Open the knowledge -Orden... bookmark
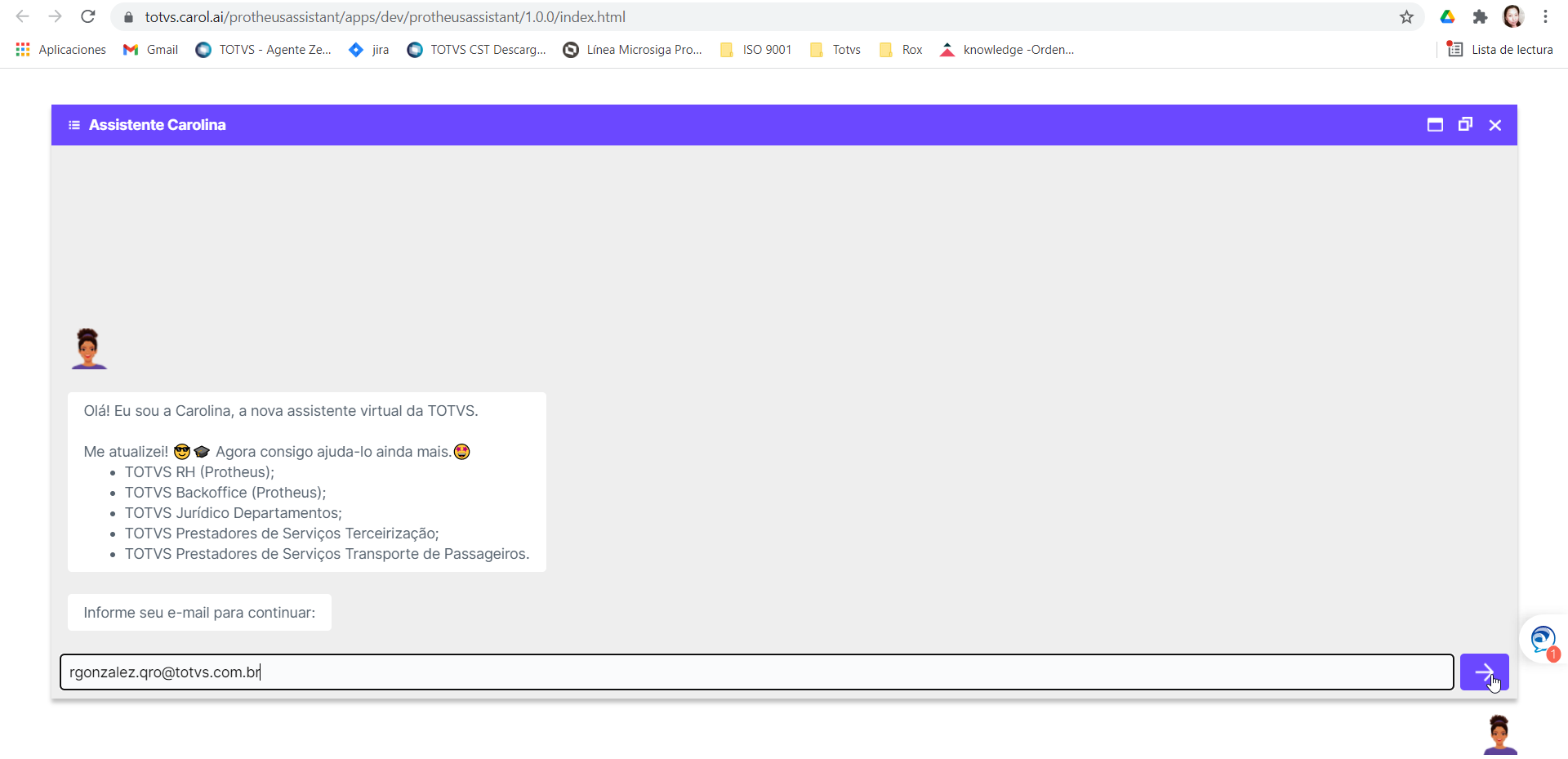This screenshot has width=1568, height=759. point(1007,50)
